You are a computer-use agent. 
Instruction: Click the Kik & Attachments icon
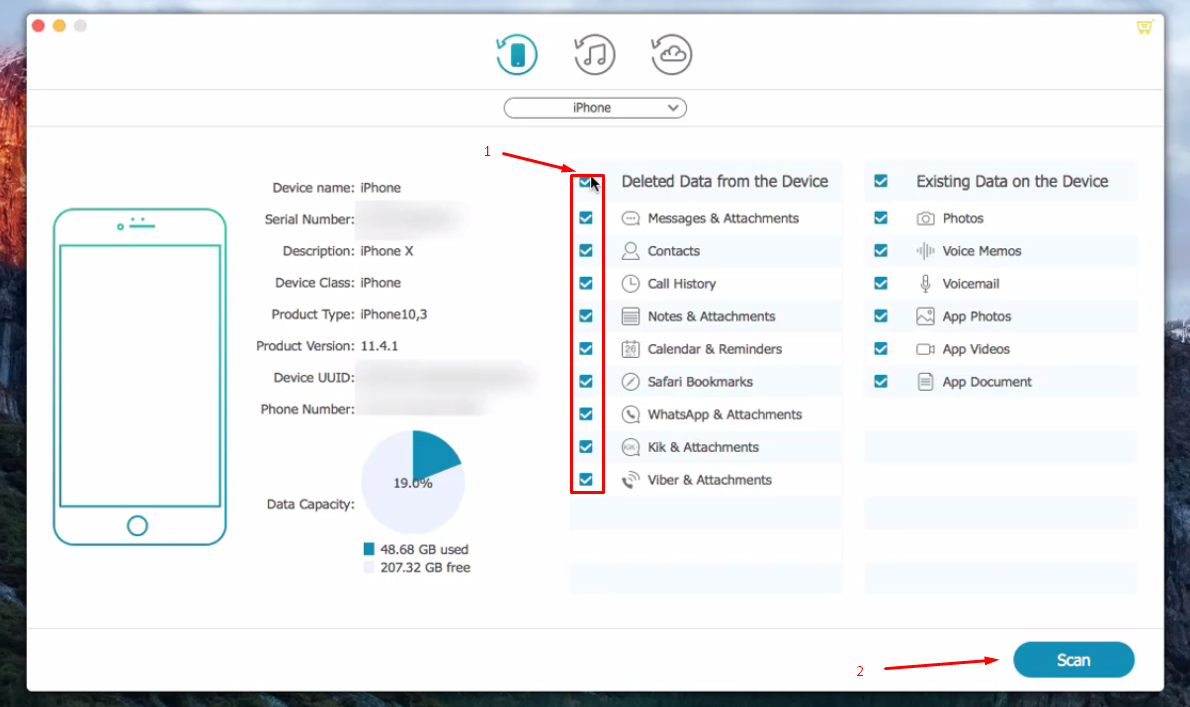coord(631,447)
